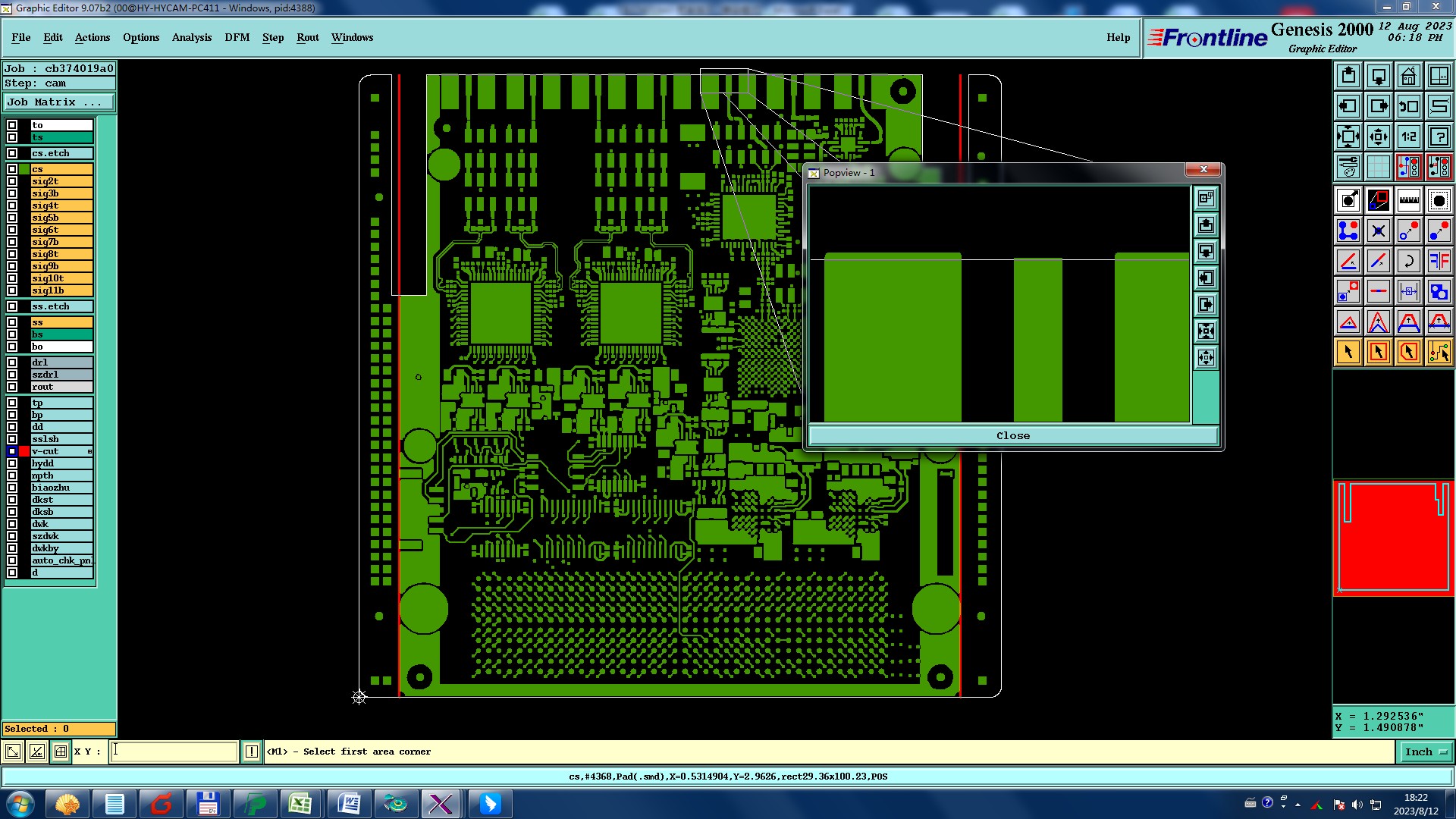Open the grid display icon

click(x=1378, y=167)
